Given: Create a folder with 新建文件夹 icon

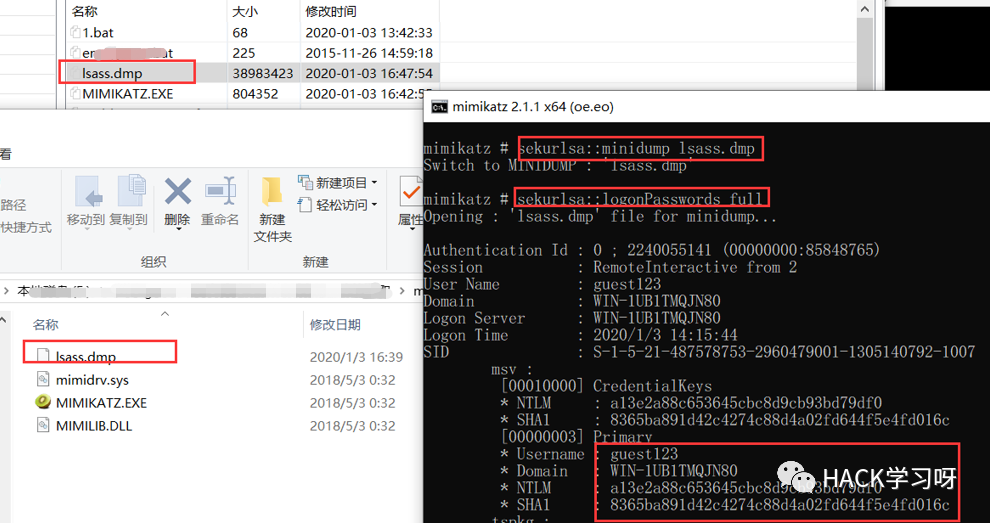Looking at the screenshot, I should click(272, 191).
